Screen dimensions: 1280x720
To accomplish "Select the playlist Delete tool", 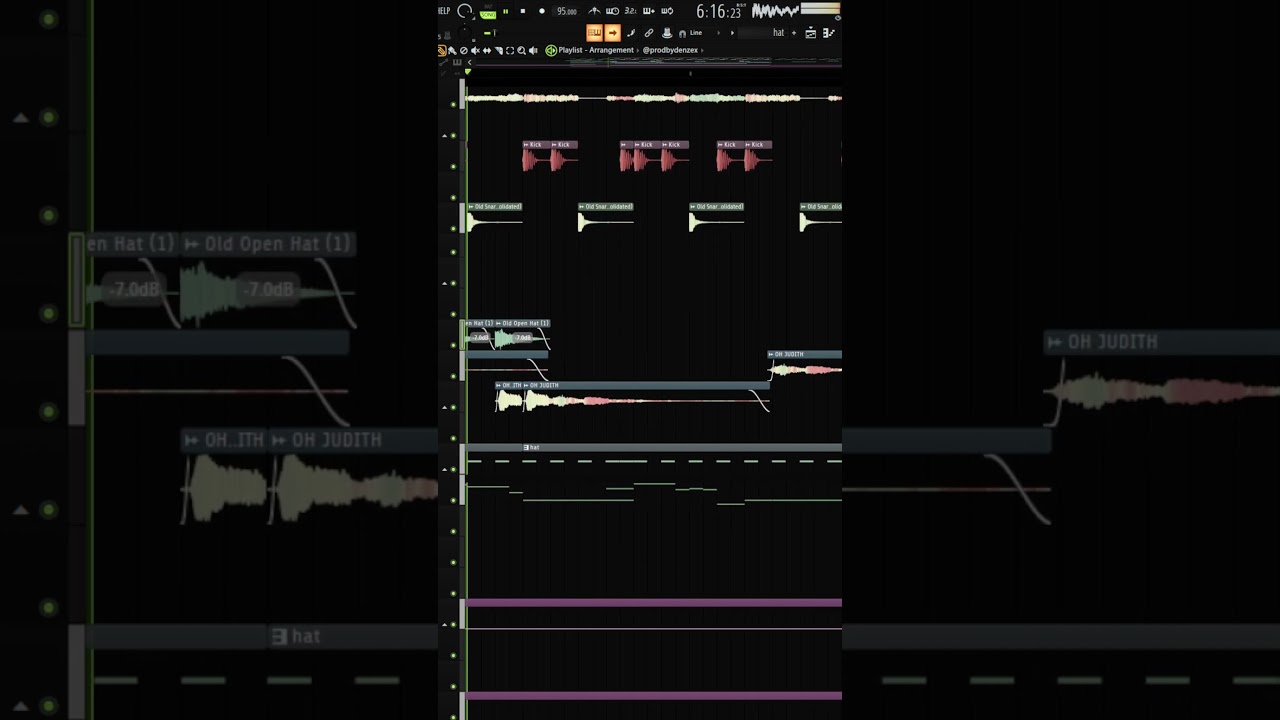I will 464,50.
